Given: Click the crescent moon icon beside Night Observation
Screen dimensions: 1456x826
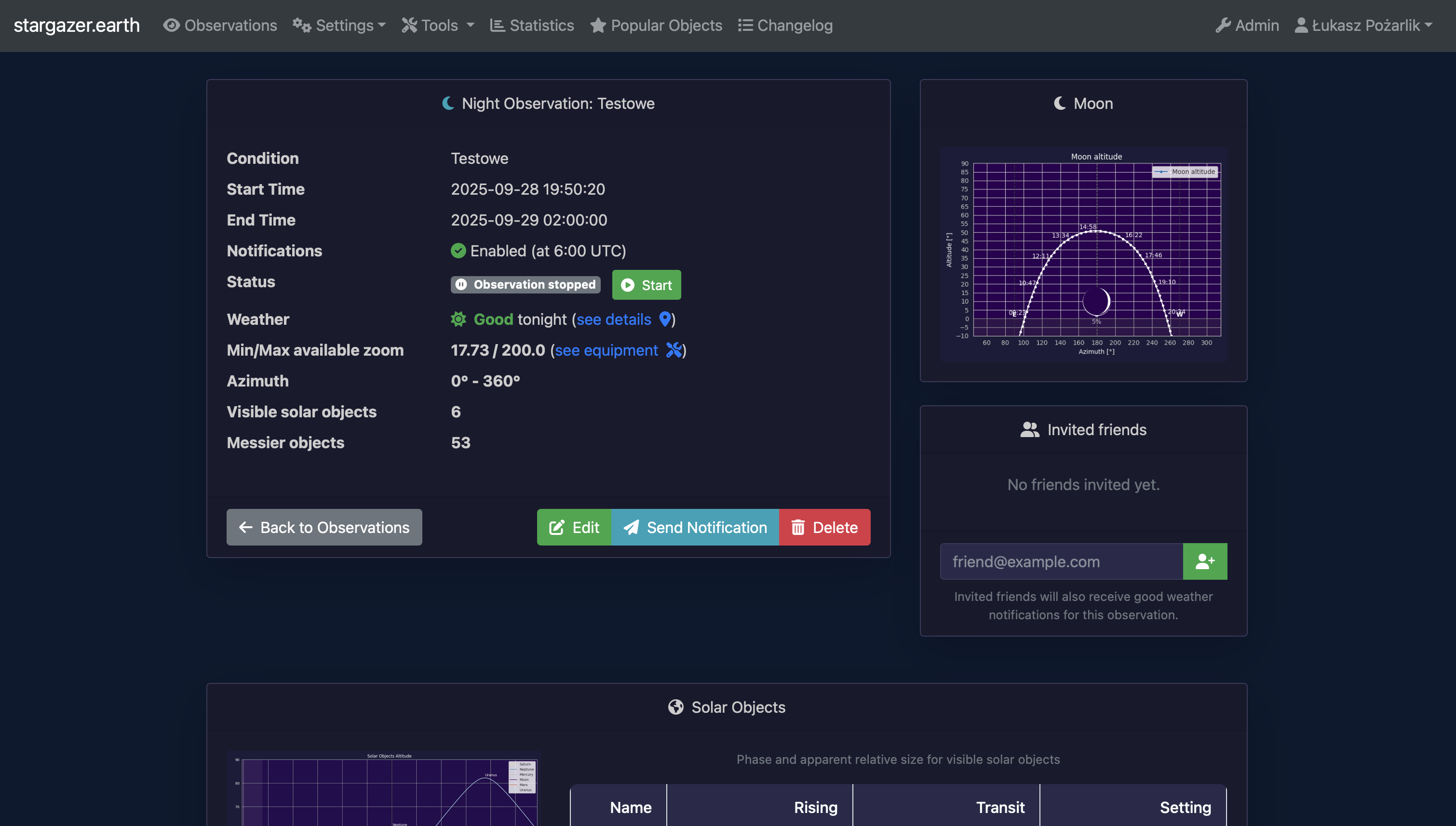Looking at the screenshot, I should [448, 103].
